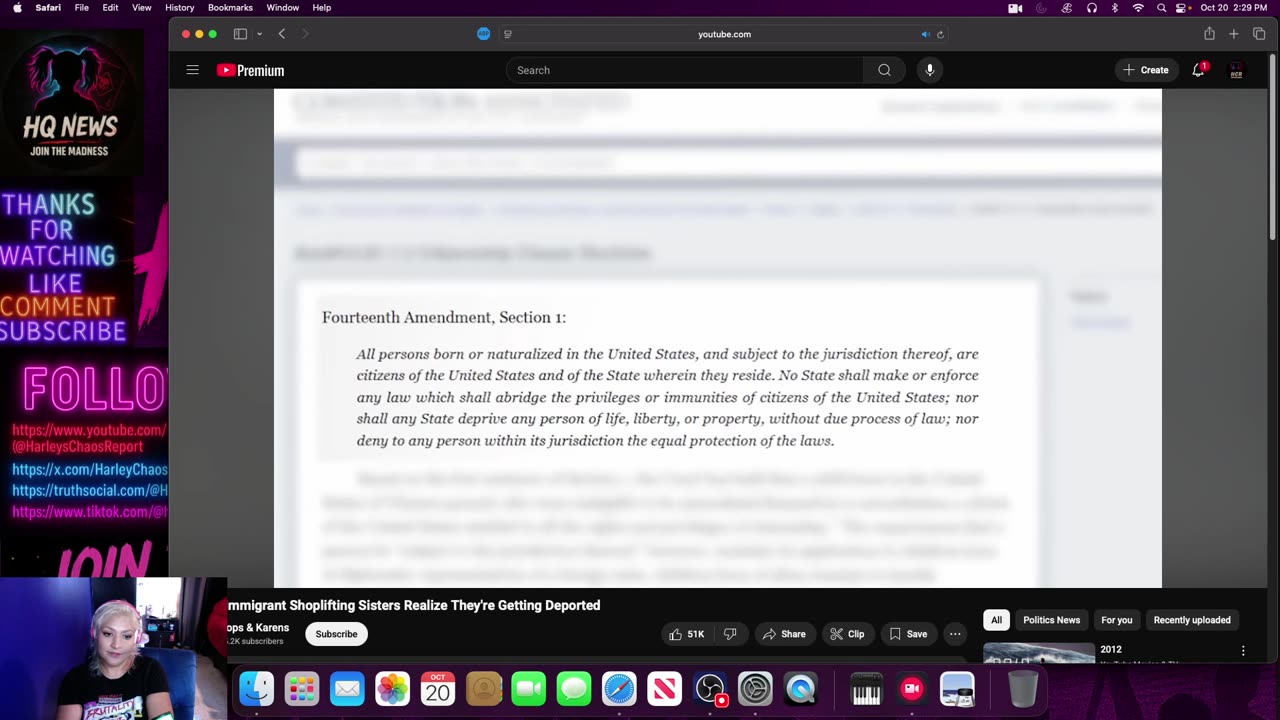Open Safari reader/page menu icon
This screenshot has height=720, width=1280.
click(508, 34)
